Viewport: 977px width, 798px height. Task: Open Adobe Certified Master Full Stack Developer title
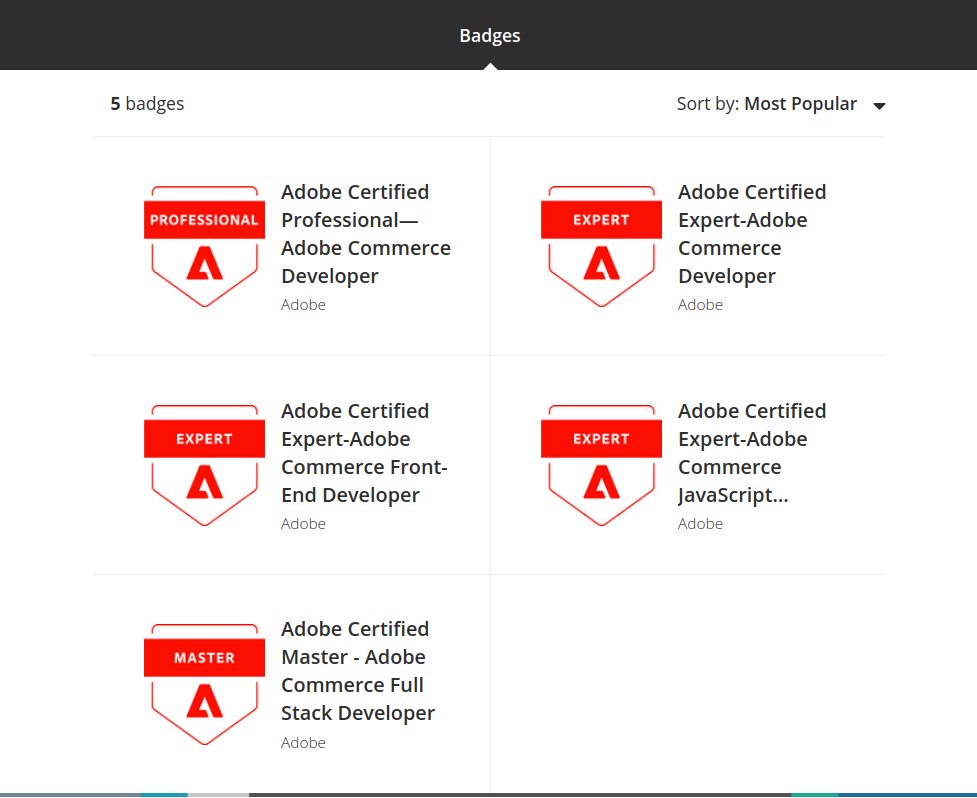click(x=358, y=671)
